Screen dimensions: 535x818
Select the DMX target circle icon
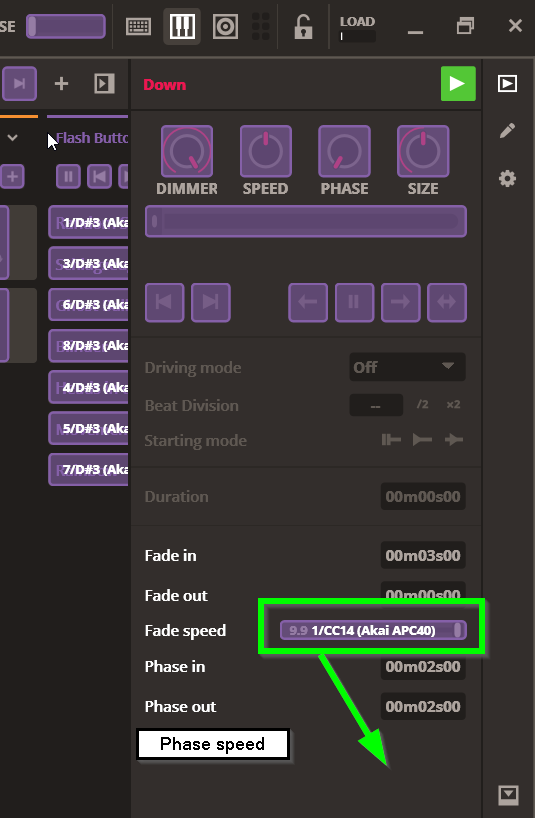click(x=225, y=26)
